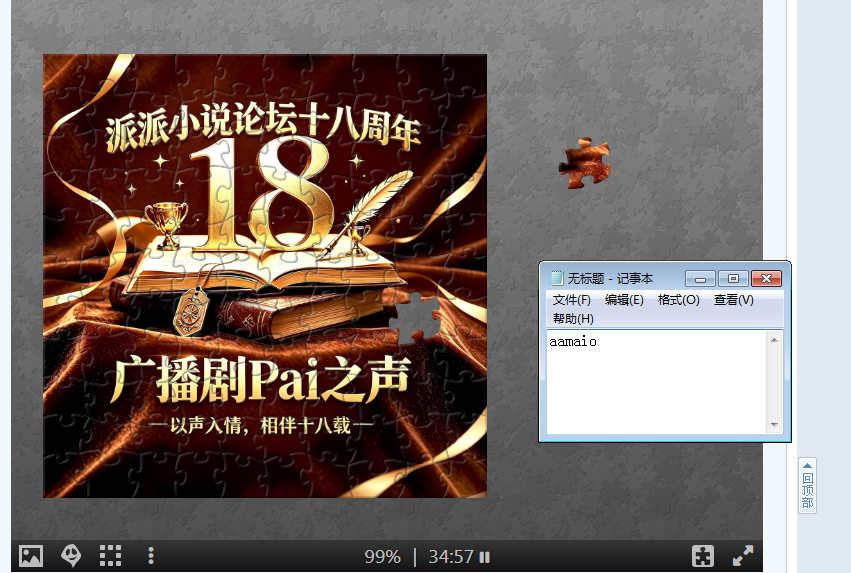Screen dimensions: 851x573
Task: Click the Notepad title bar icon
Action: coord(556,278)
